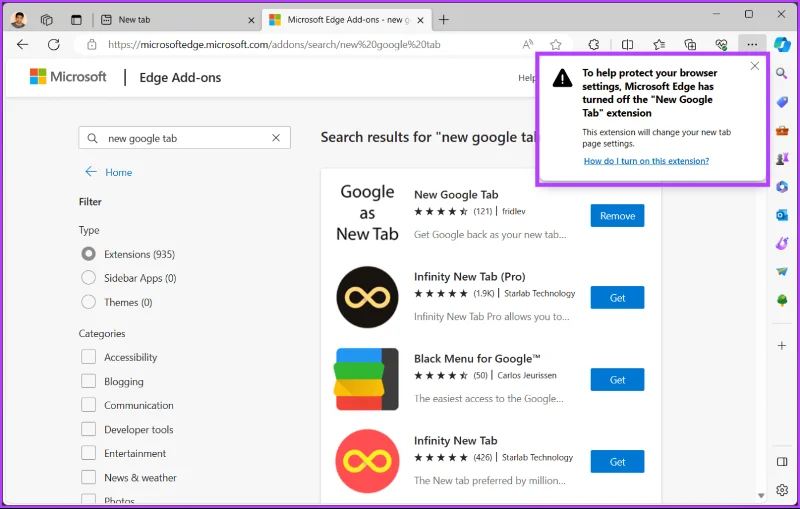Check the Accessibility category
Viewport: 800px width, 509px height.
(88, 357)
